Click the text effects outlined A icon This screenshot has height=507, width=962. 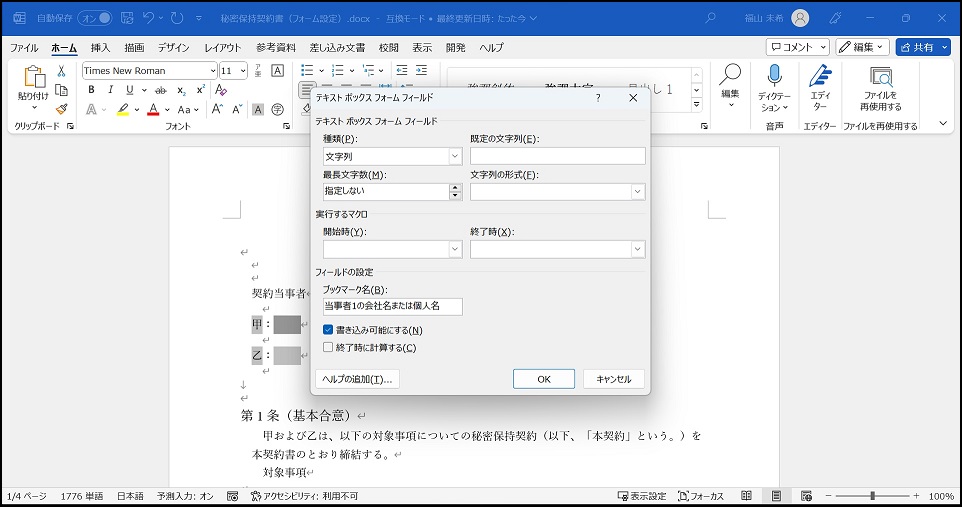tap(91, 109)
